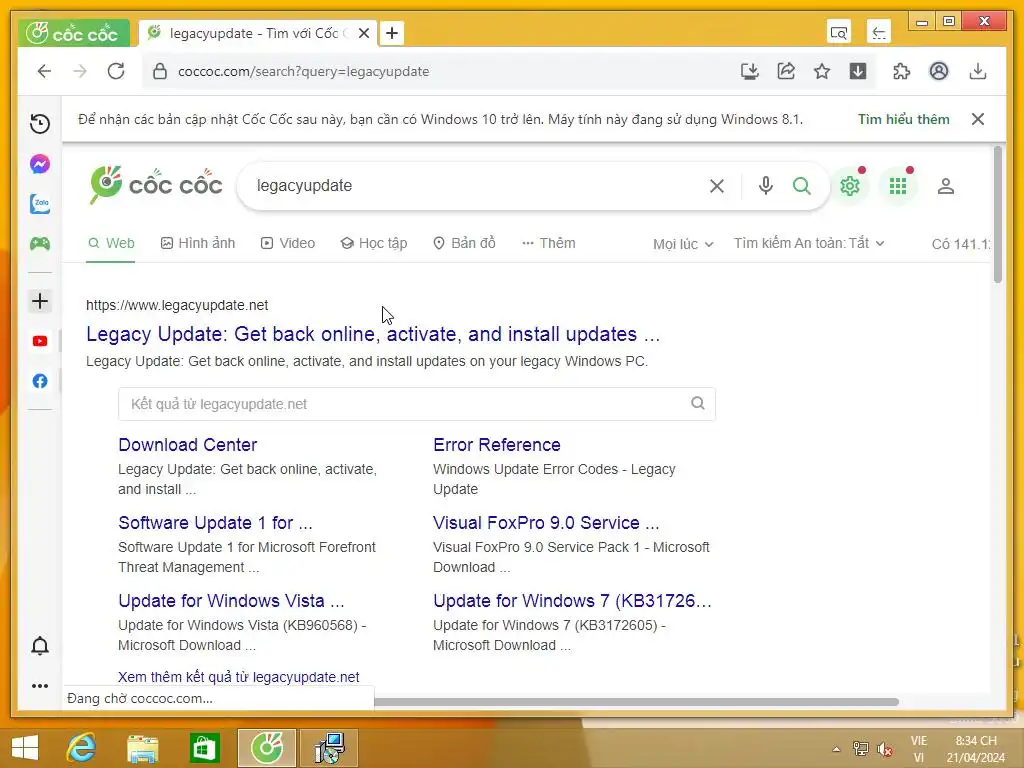The width and height of the screenshot is (1024, 768).
Task: Start voice search with microphone icon
Action: pyautogui.click(x=765, y=186)
